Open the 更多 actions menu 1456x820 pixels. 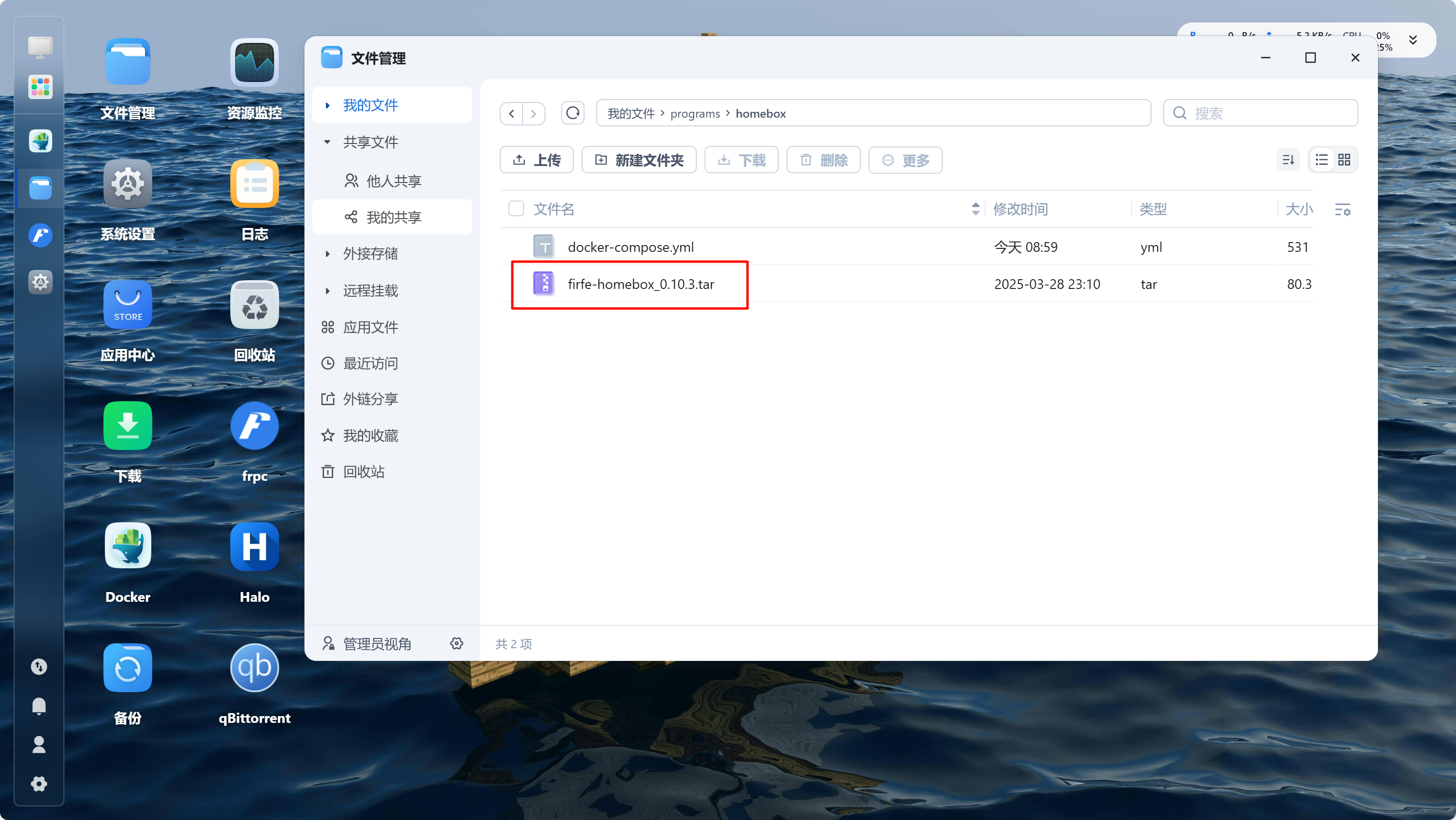(905, 160)
